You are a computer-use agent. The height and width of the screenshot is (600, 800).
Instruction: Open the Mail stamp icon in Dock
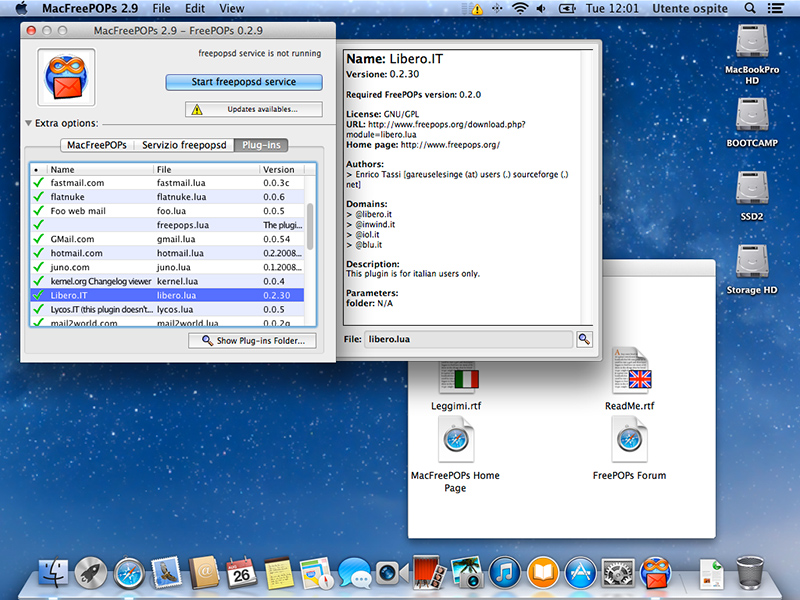pyautogui.click(x=166, y=572)
